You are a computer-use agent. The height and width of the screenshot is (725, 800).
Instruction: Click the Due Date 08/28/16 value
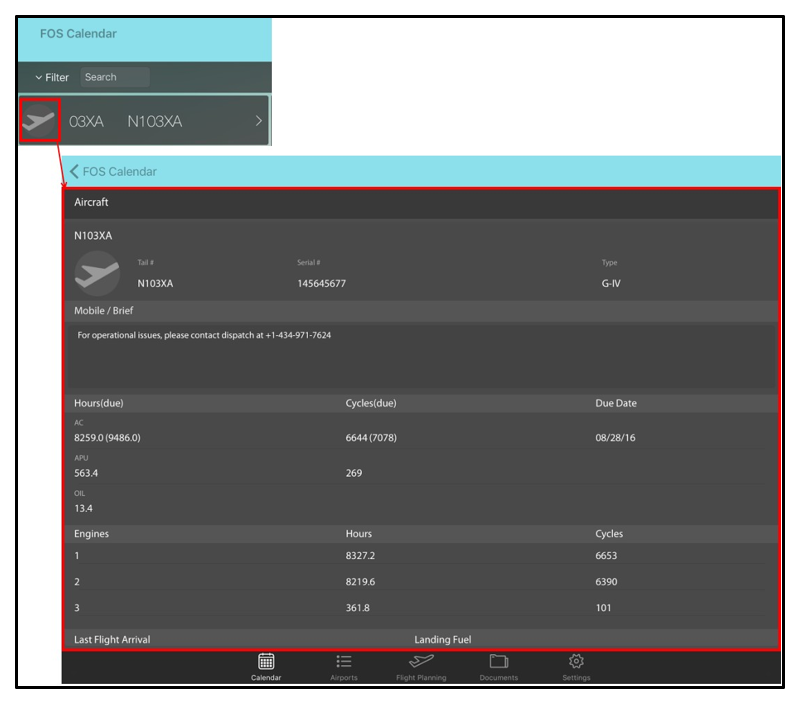click(615, 438)
